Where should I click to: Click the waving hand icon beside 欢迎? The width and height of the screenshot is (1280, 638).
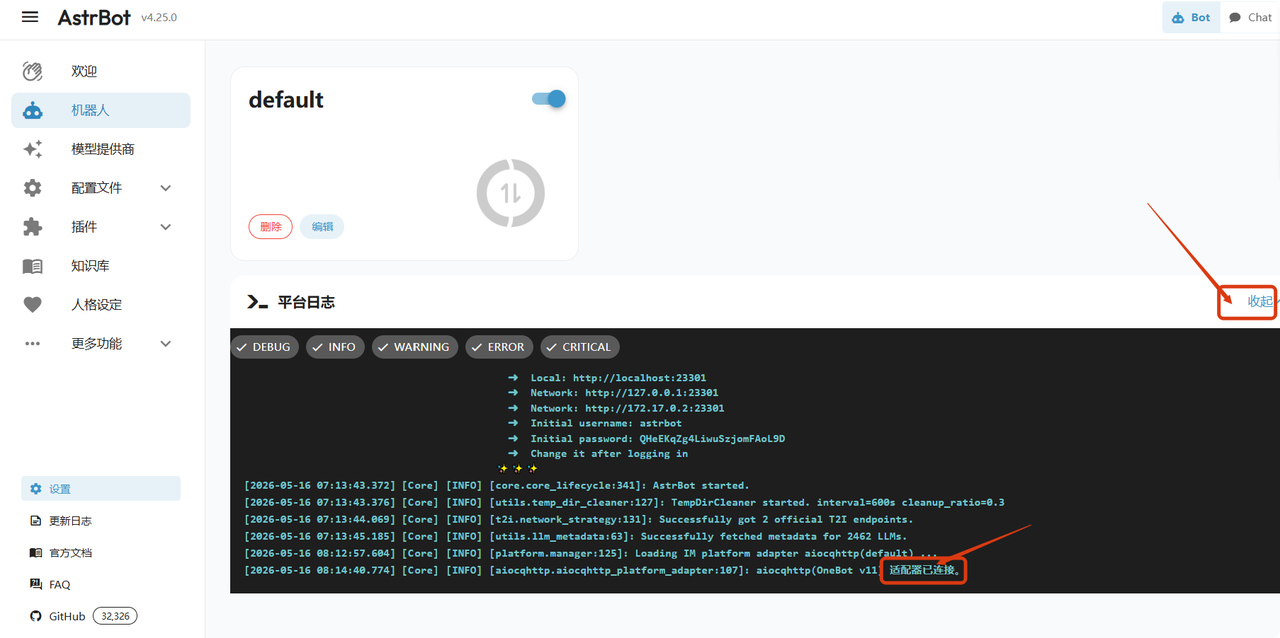tap(33, 71)
